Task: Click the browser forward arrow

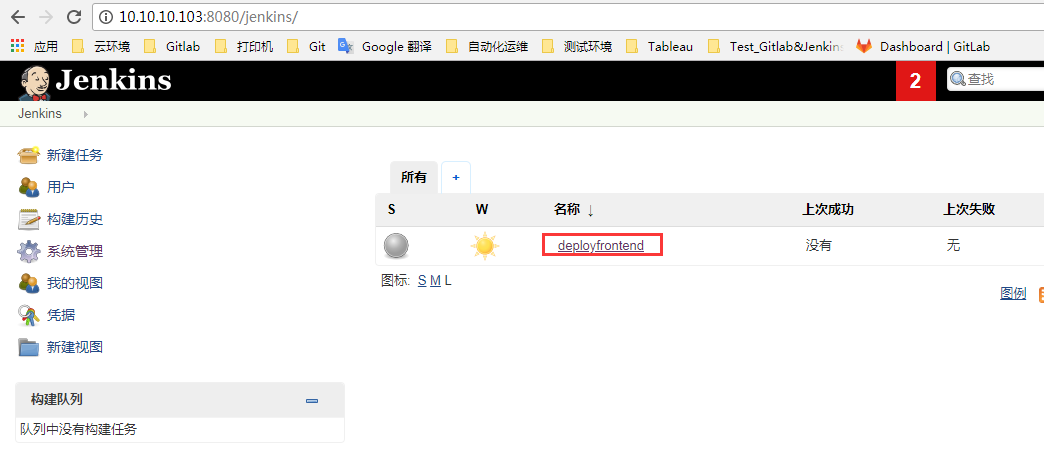Action: (x=46, y=17)
